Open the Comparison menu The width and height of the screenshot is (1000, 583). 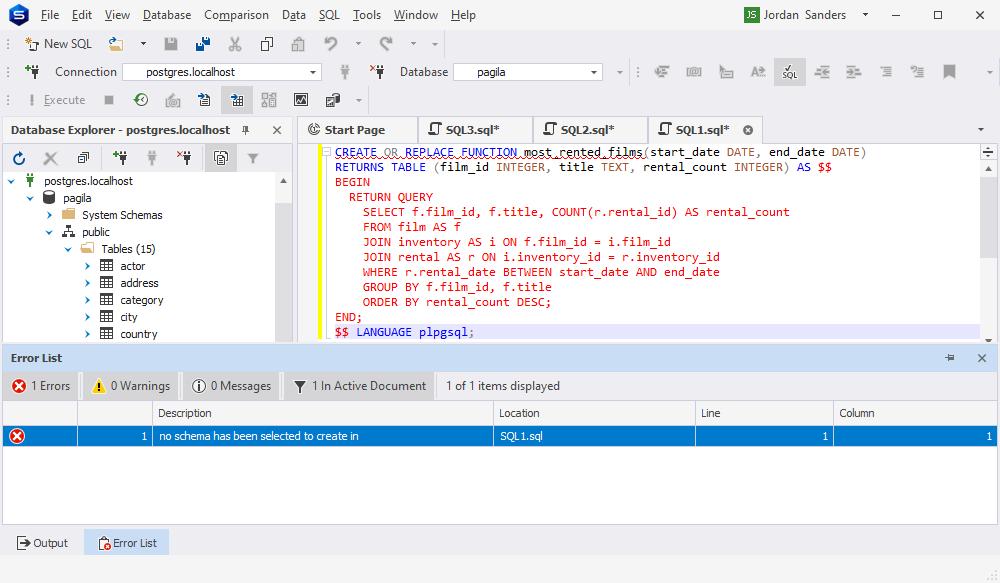tap(236, 15)
